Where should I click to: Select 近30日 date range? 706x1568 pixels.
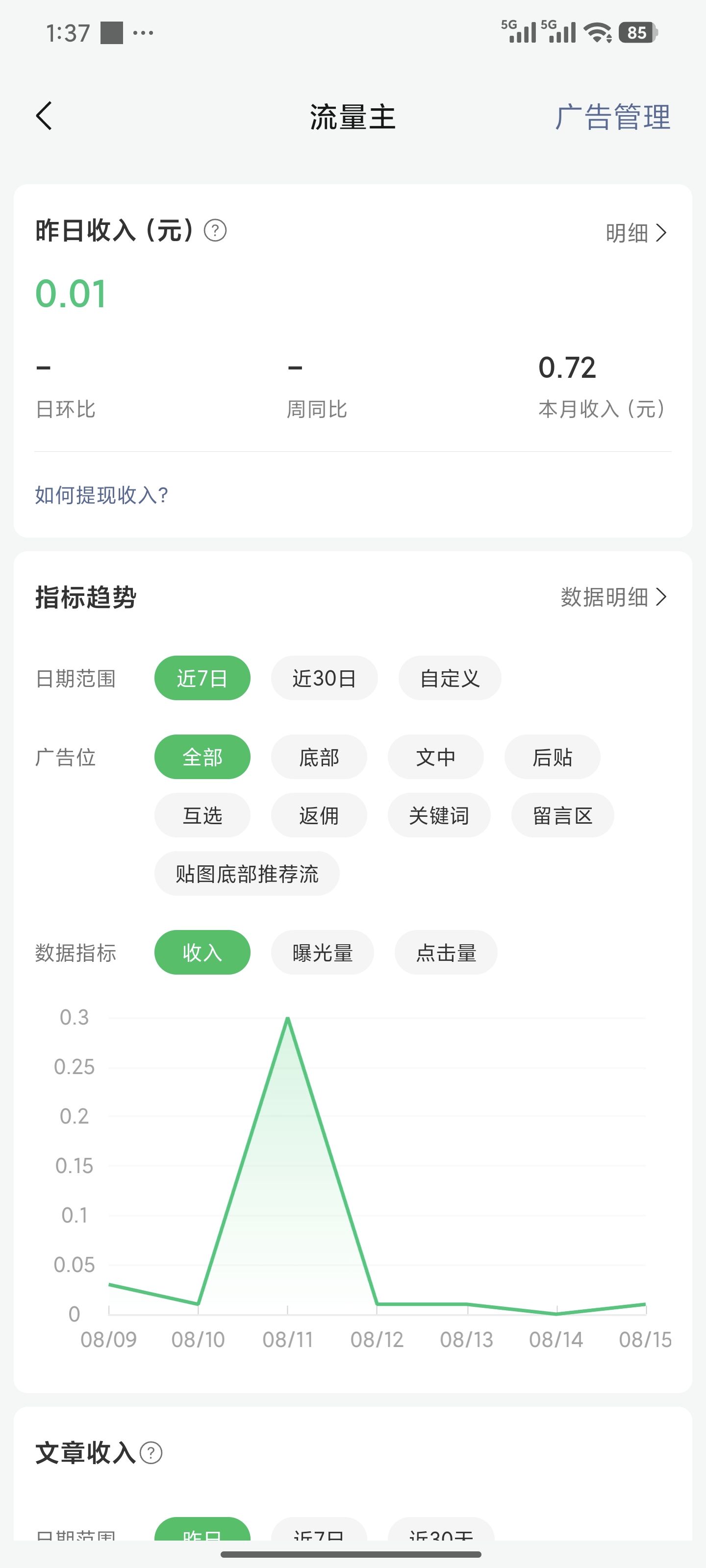324,678
